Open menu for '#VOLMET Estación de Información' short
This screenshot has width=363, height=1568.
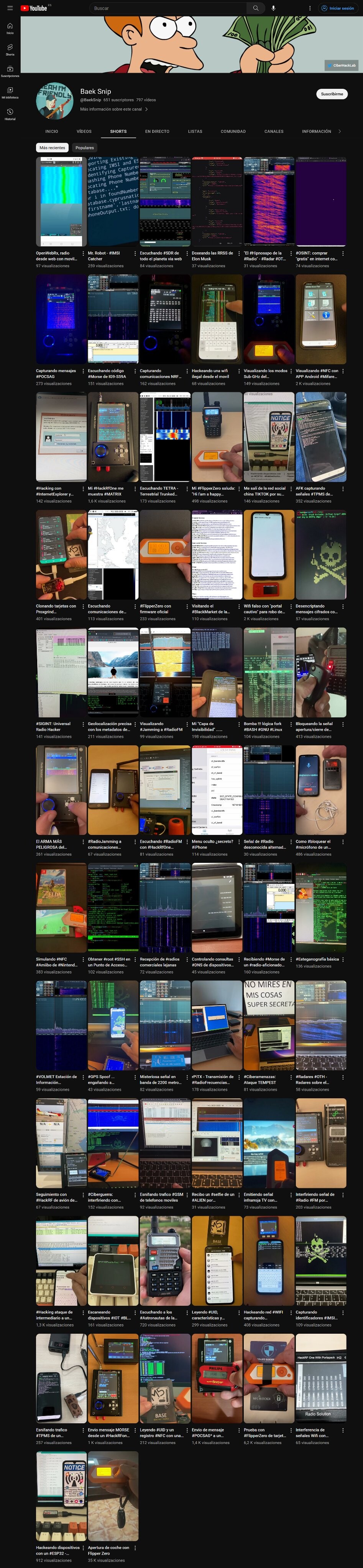[84, 1077]
